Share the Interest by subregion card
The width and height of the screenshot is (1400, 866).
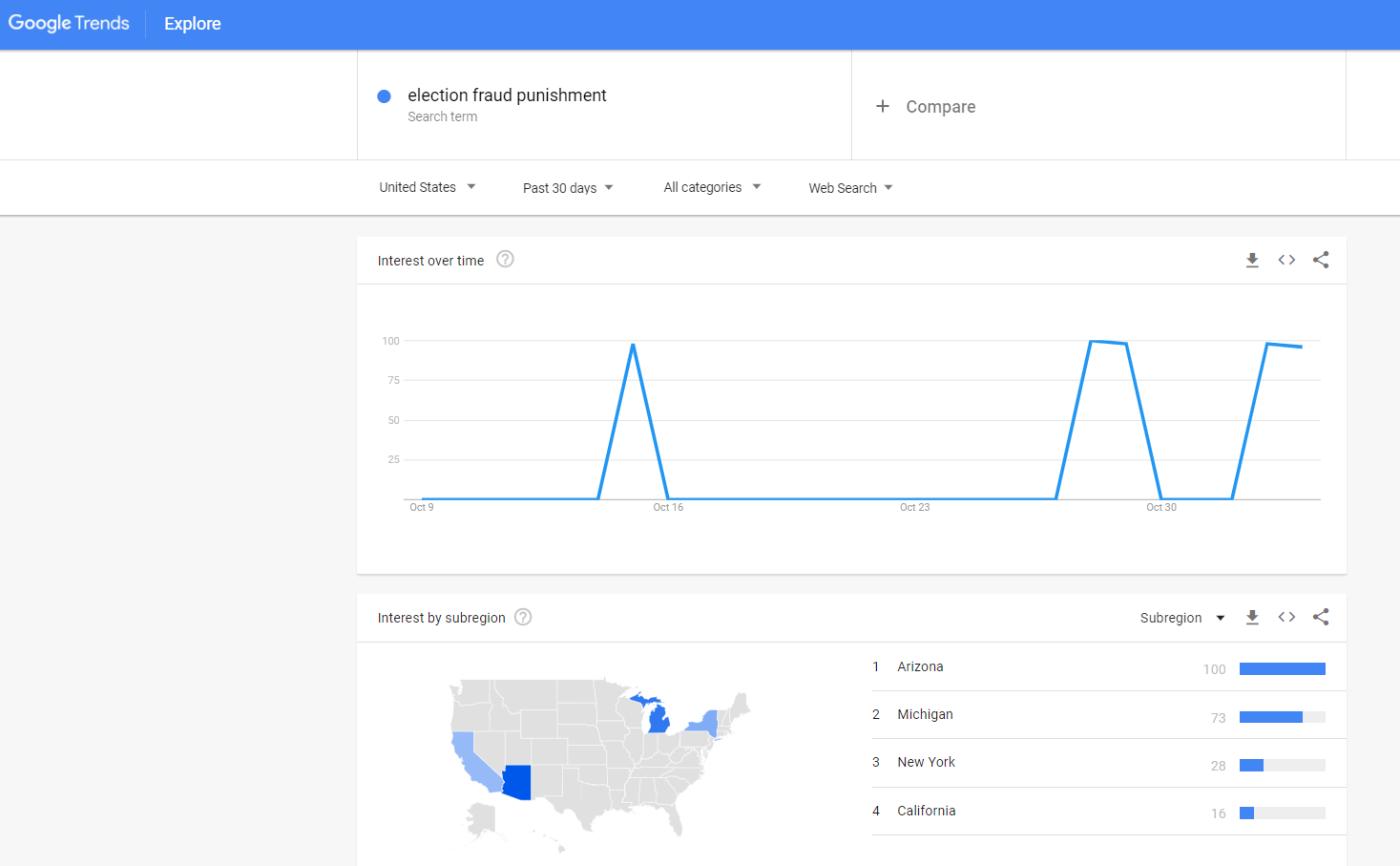[x=1321, y=617]
